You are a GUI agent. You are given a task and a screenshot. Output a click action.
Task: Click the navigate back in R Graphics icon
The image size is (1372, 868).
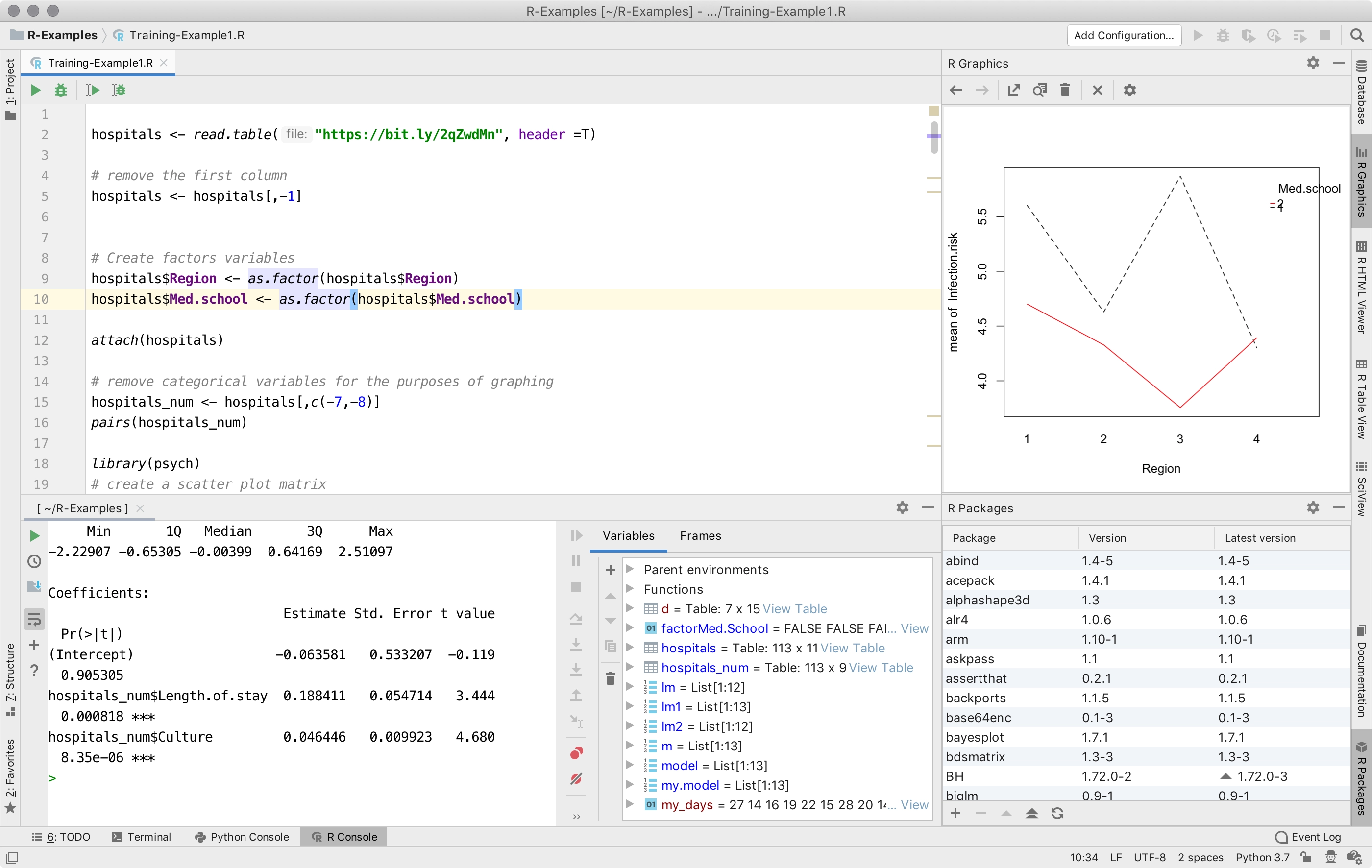pos(956,90)
